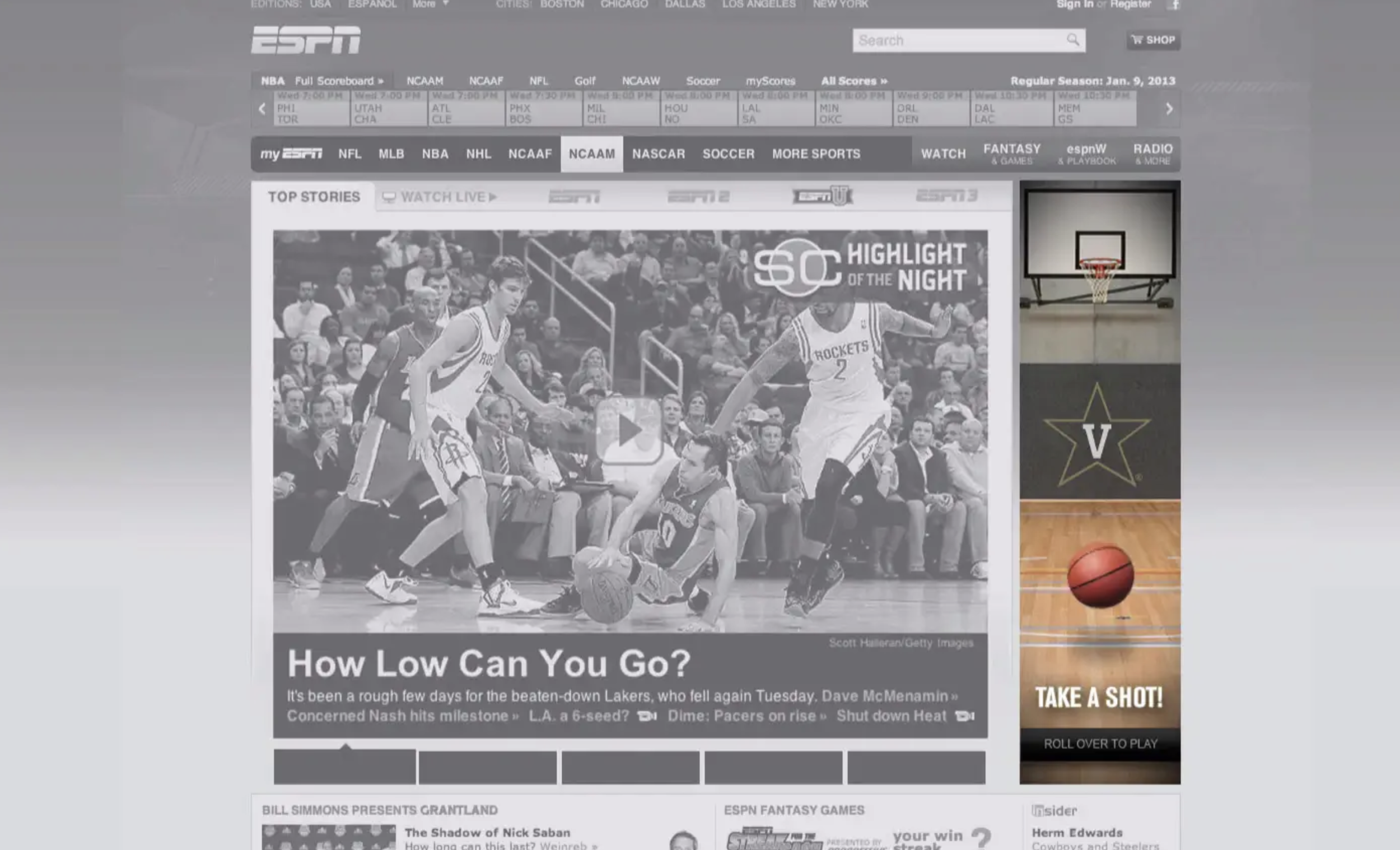Open the Full Scoreboard link

[x=339, y=81]
